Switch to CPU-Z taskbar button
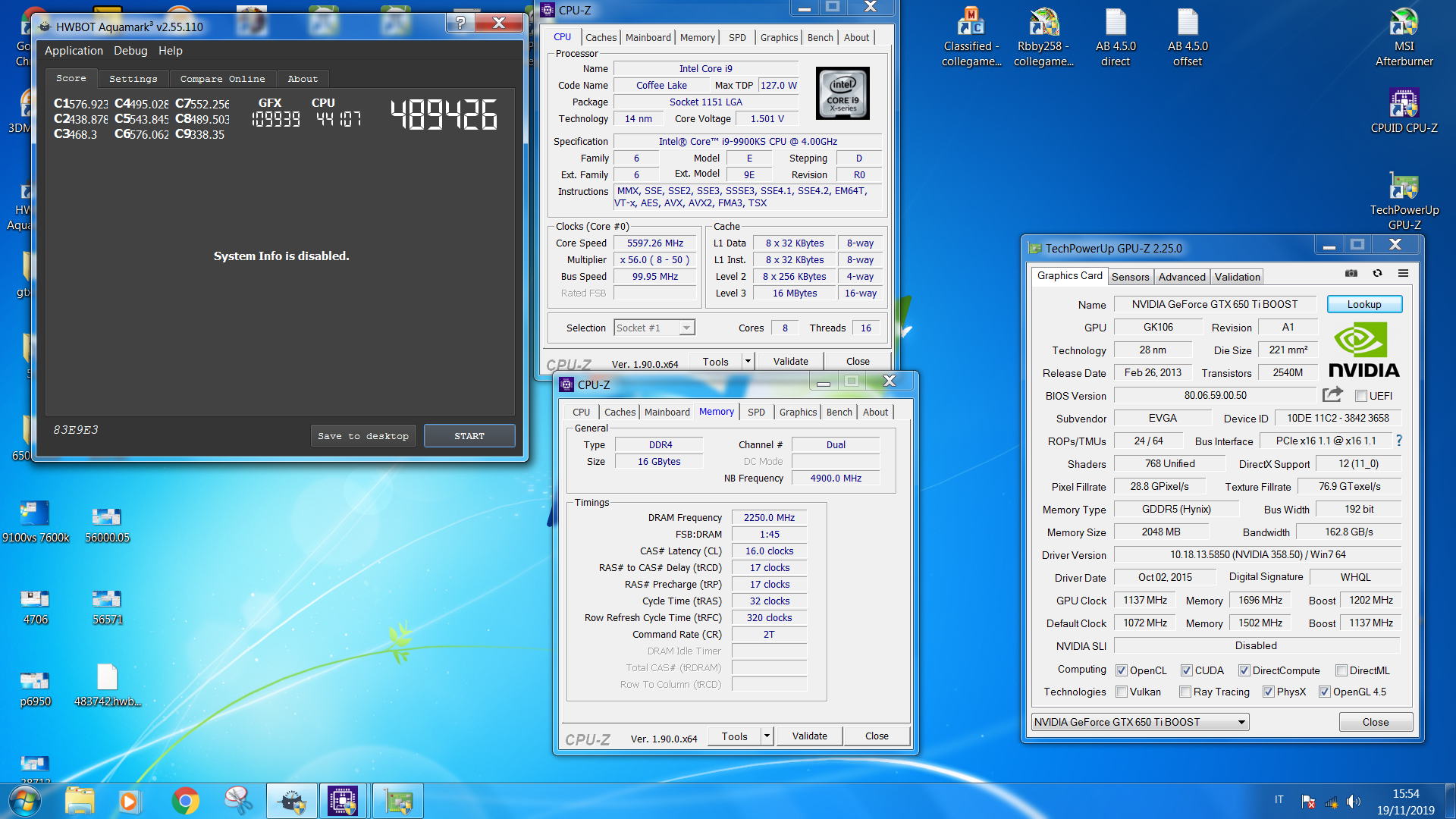 click(x=343, y=801)
